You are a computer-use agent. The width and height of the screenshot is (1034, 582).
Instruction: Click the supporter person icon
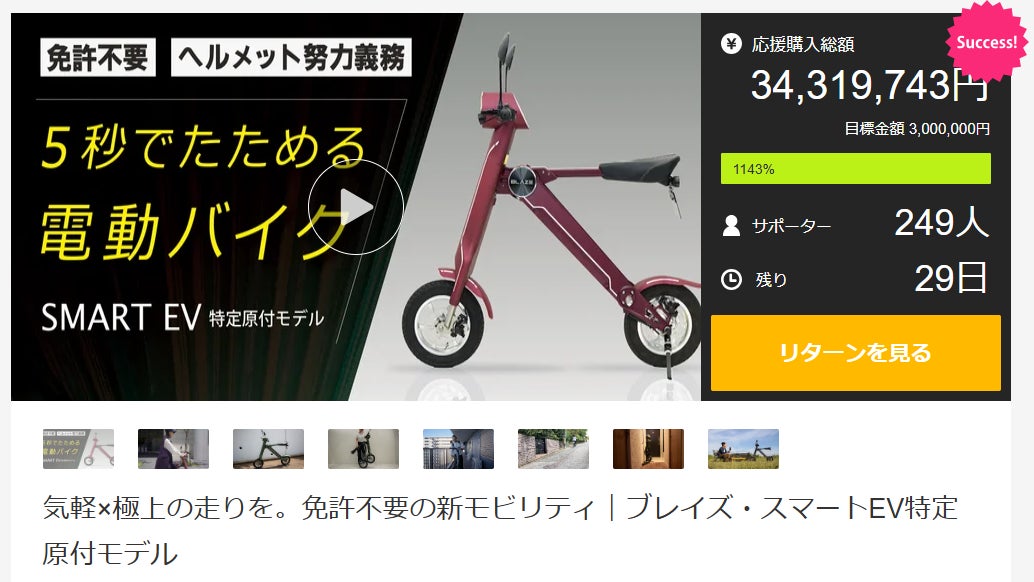[731, 225]
